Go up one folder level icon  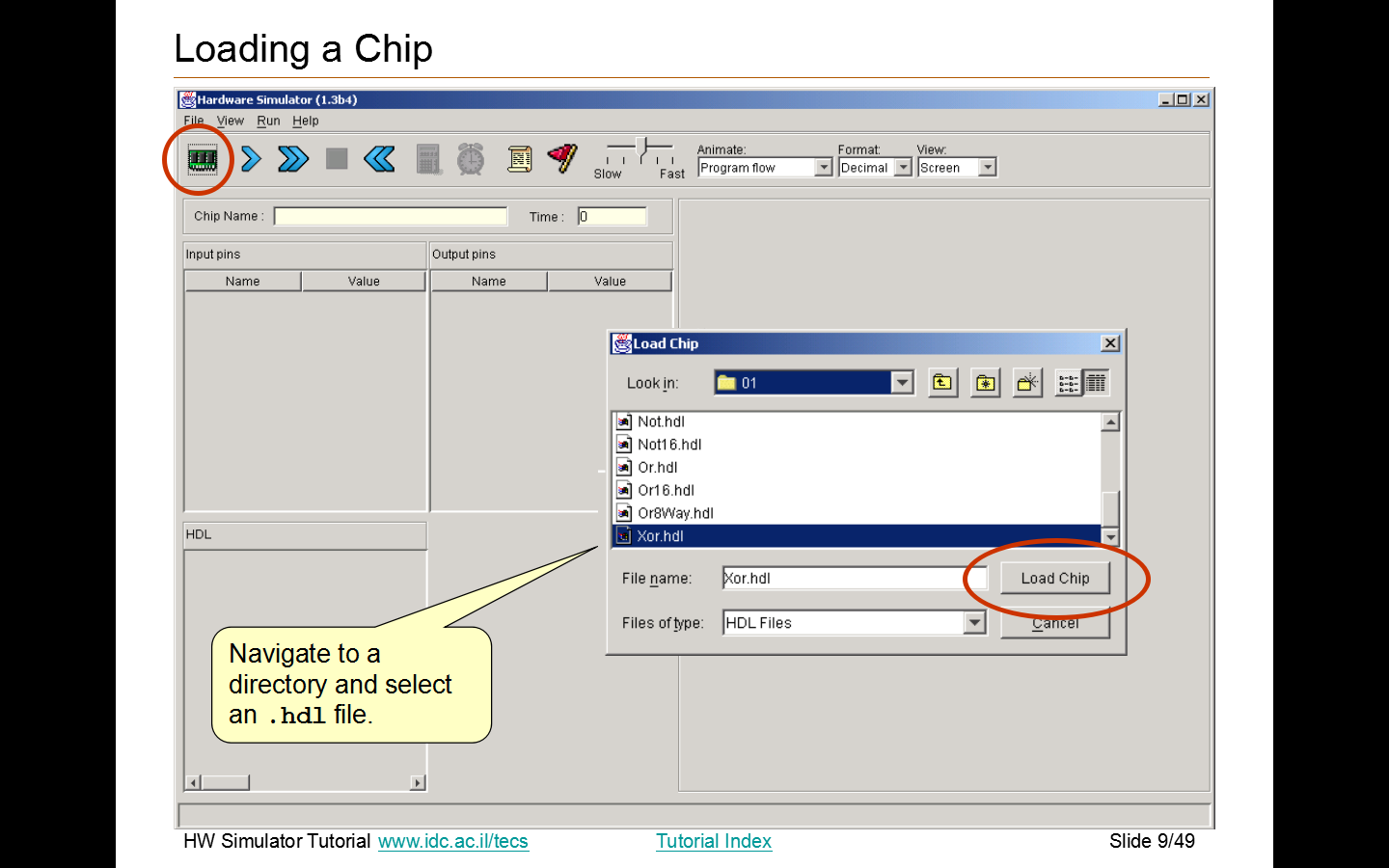[942, 383]
